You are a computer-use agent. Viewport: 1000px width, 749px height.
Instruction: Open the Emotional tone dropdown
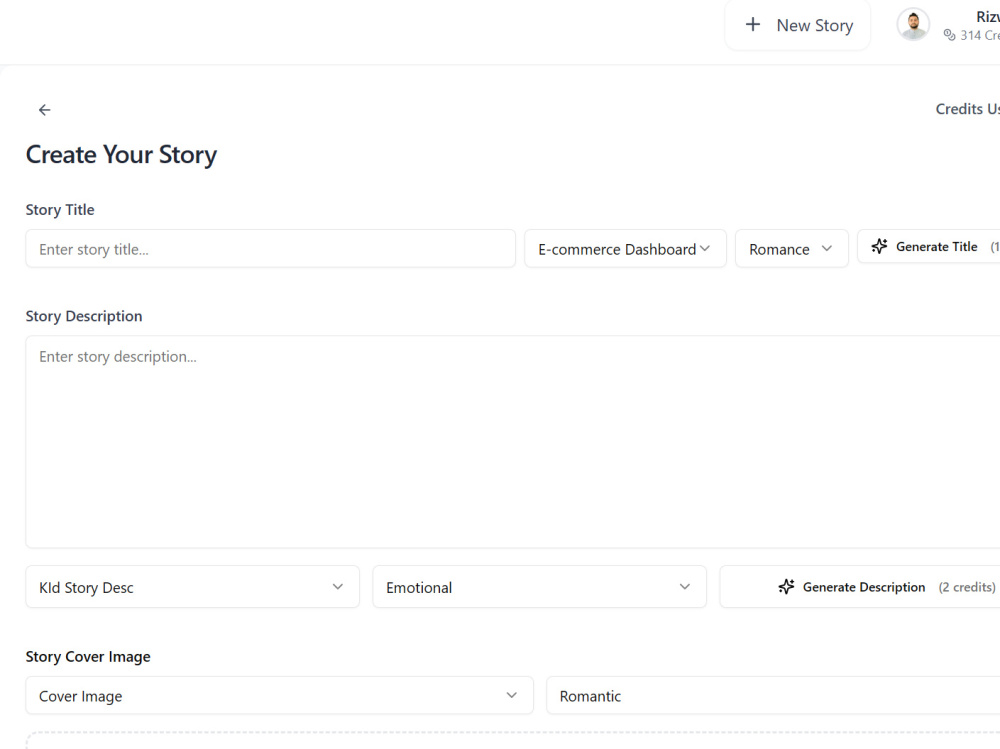tap(539, 587)
